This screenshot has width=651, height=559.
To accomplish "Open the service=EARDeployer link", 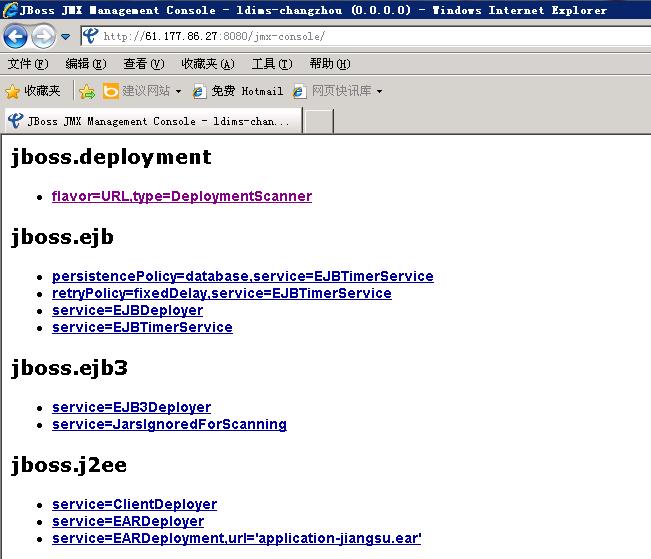I will [128, 521].
